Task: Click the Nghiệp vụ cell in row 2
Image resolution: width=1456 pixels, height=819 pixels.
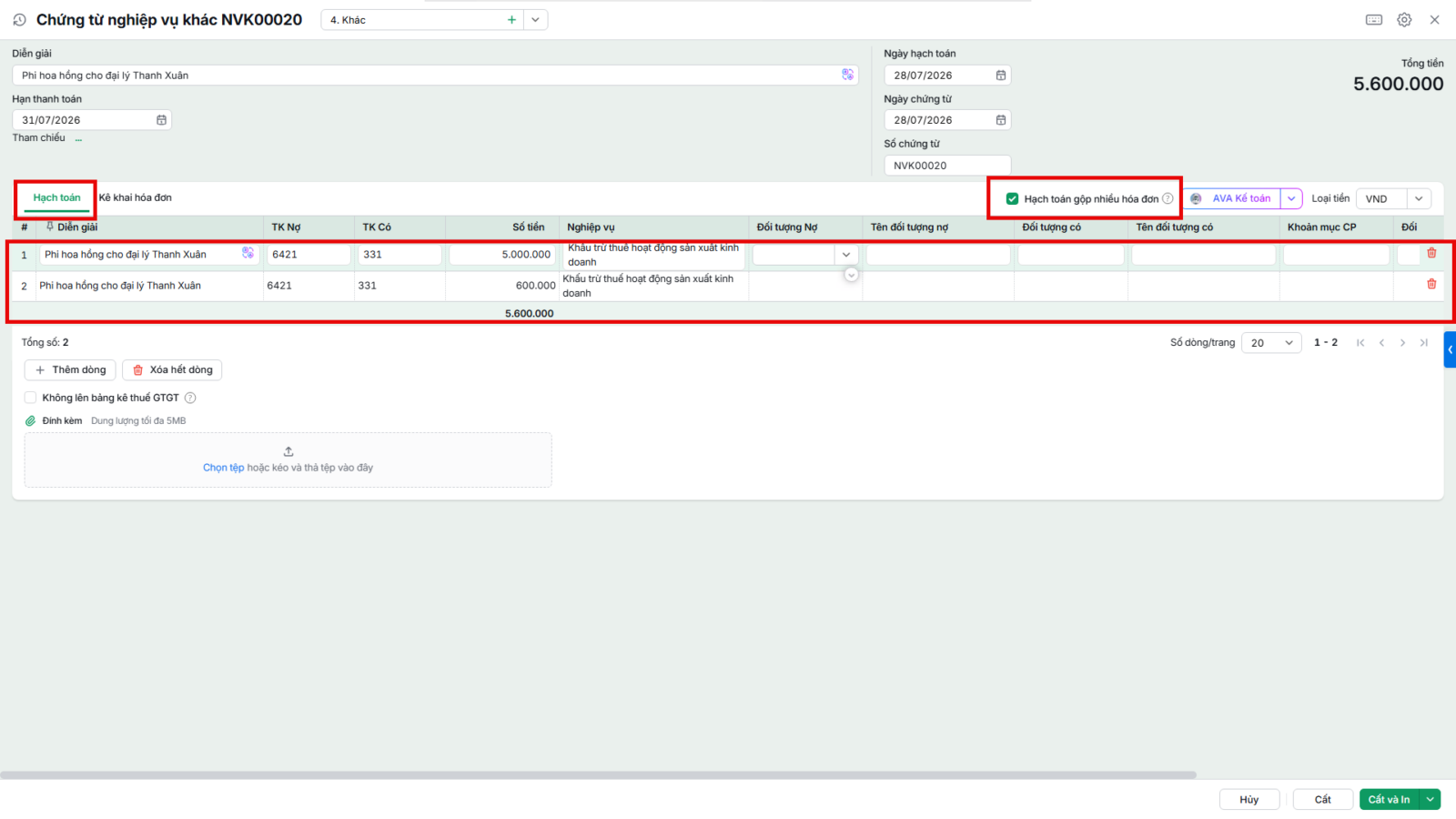Action: 653,286
